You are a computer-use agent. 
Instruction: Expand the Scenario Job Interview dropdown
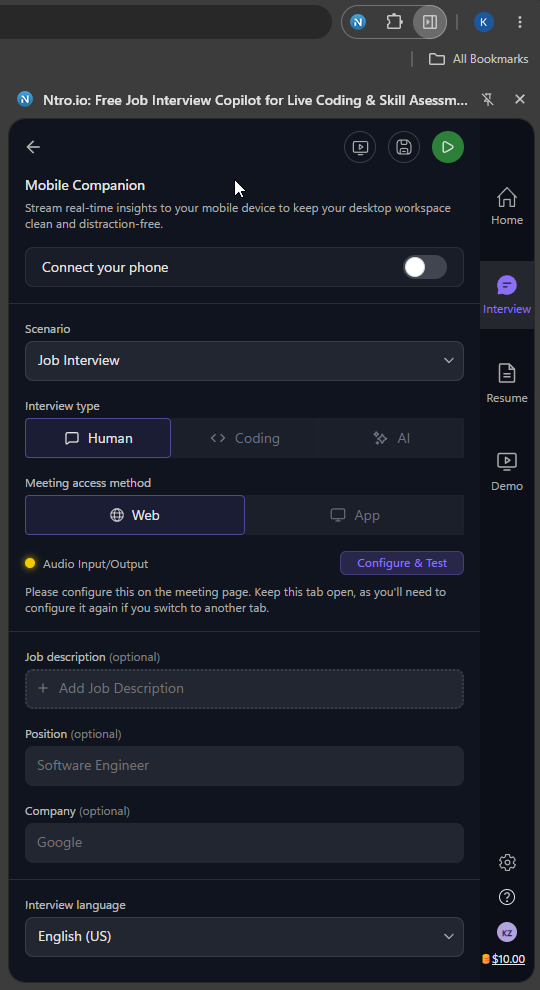coord(244,361)
